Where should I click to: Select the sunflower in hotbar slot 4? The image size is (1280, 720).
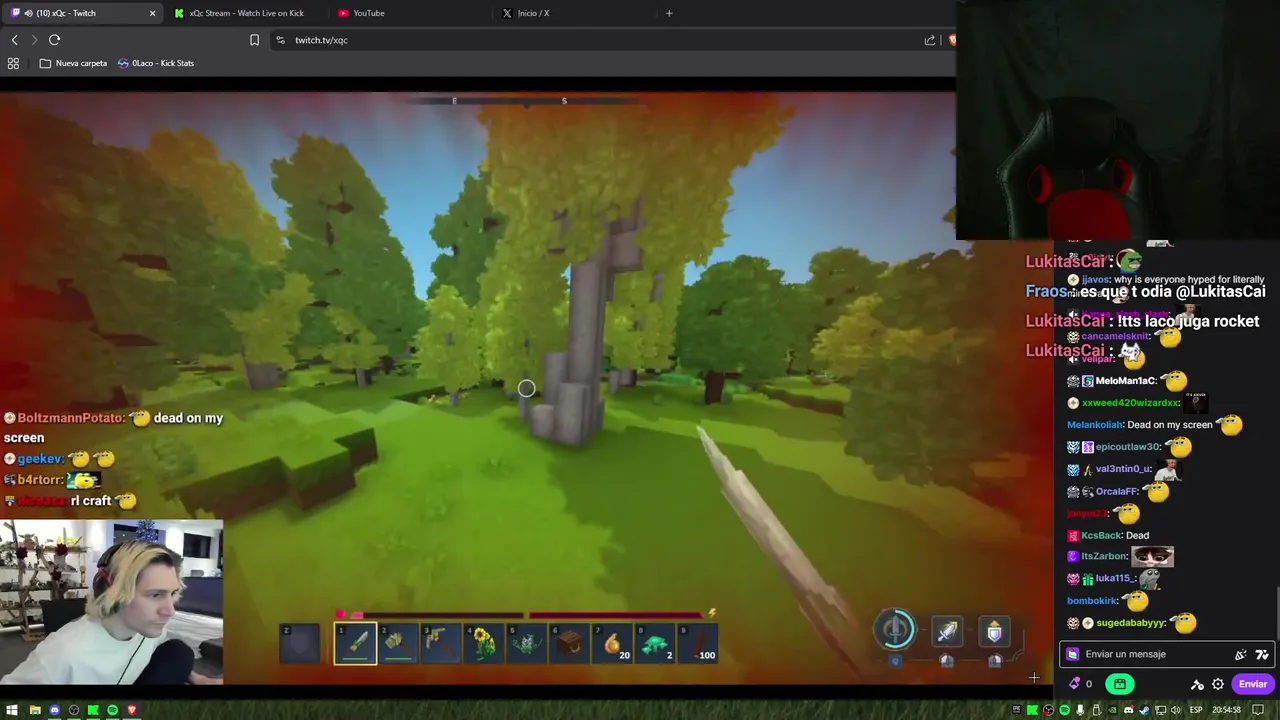point(484,643)
